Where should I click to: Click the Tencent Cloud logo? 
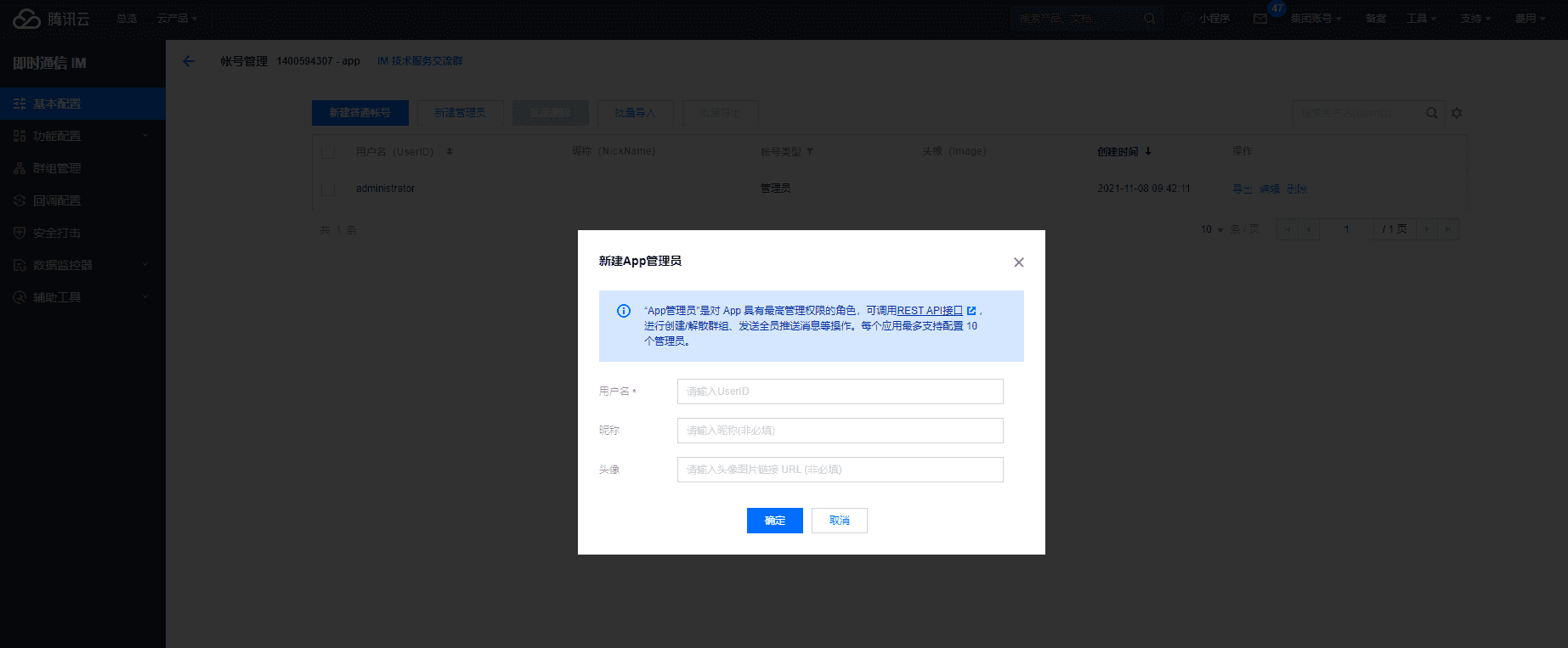pyautogui.click(x=51, y=19)
